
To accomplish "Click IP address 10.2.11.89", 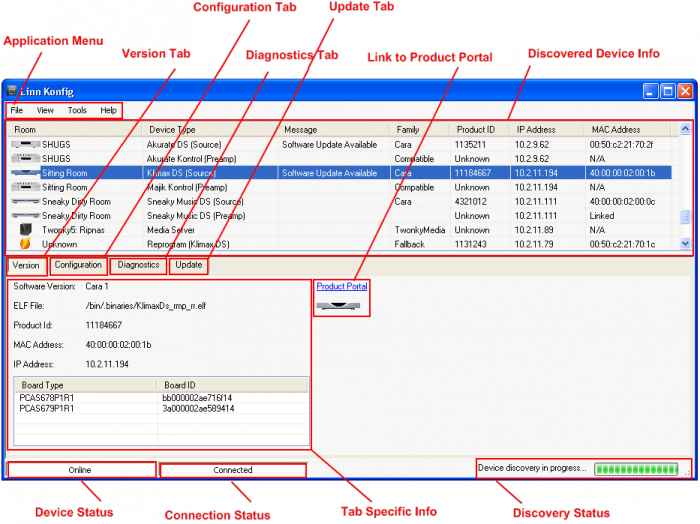I will click(x=534, y=230).
